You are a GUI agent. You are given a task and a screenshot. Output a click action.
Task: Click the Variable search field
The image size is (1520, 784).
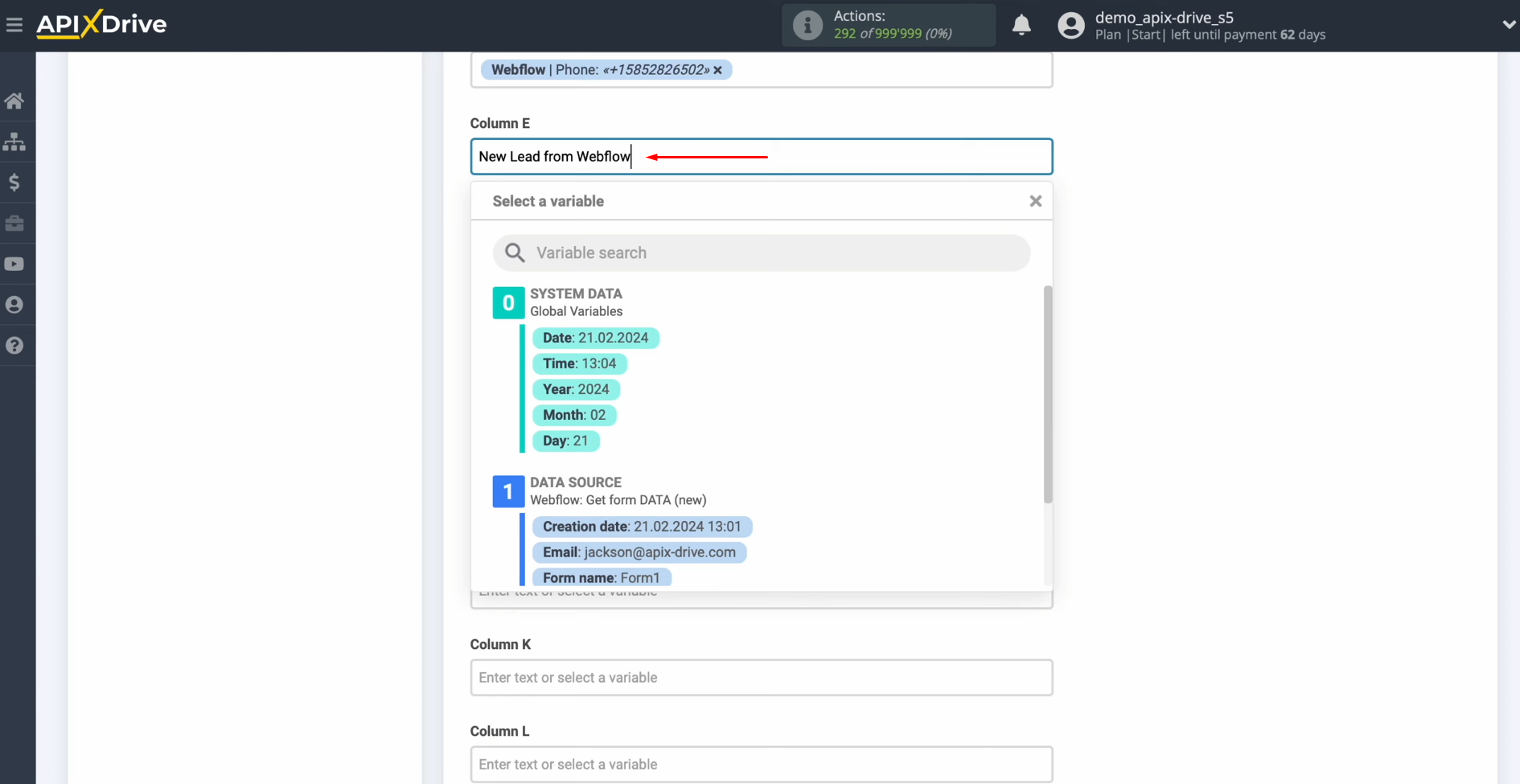point(762,252)
